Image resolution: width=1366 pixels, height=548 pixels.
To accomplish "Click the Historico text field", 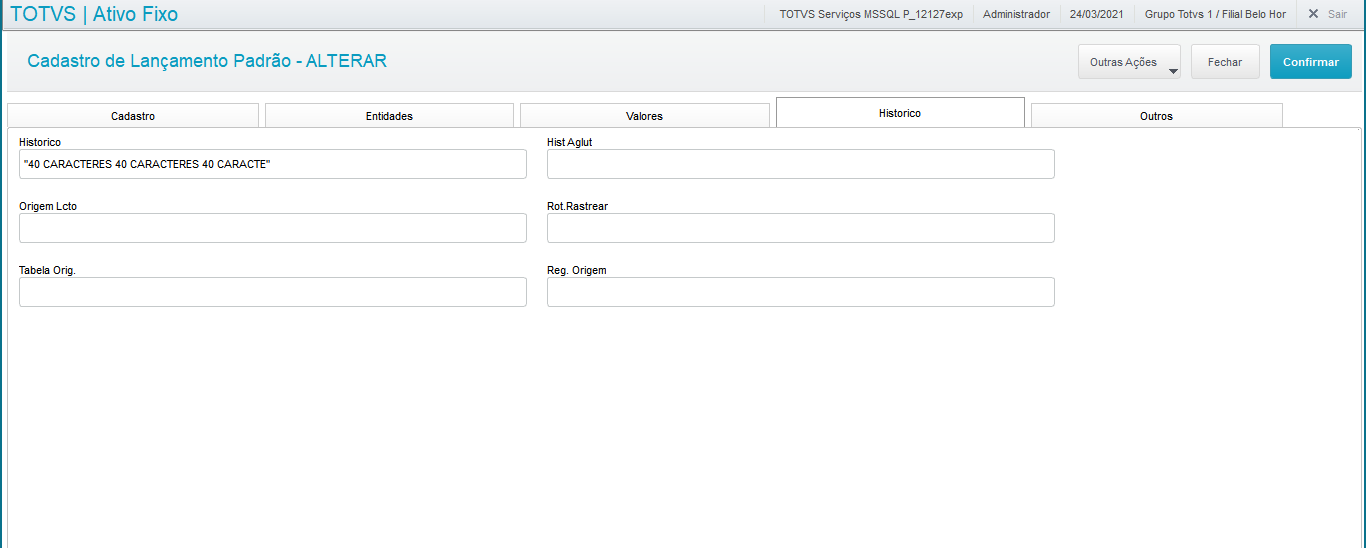I will point(272,164).
